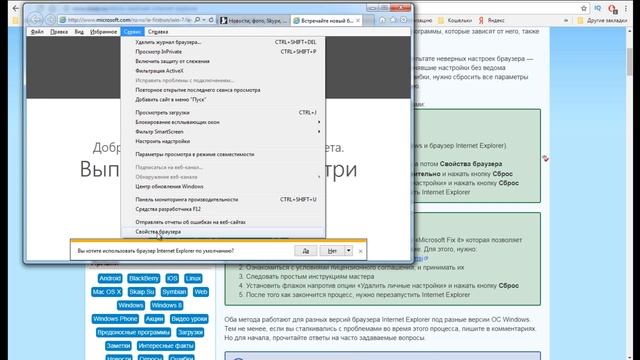
Task: Open the Вид menu
Action: tap(79, 31)
